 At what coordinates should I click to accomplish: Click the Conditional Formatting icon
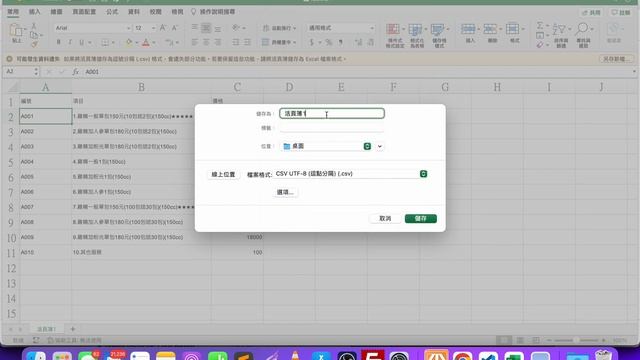coord(393,29)
